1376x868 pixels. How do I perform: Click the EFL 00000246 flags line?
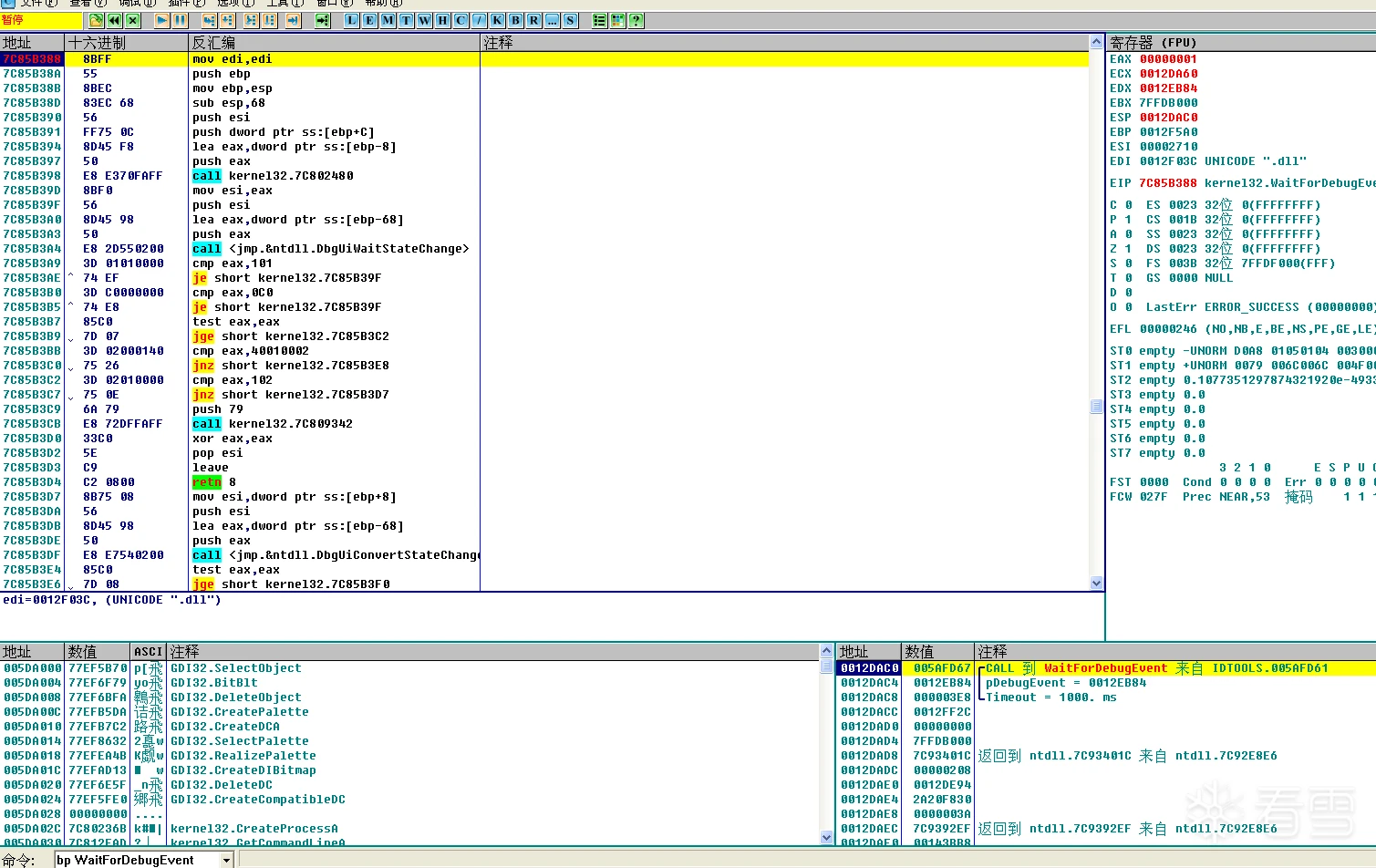click(x=1242, y=329)
